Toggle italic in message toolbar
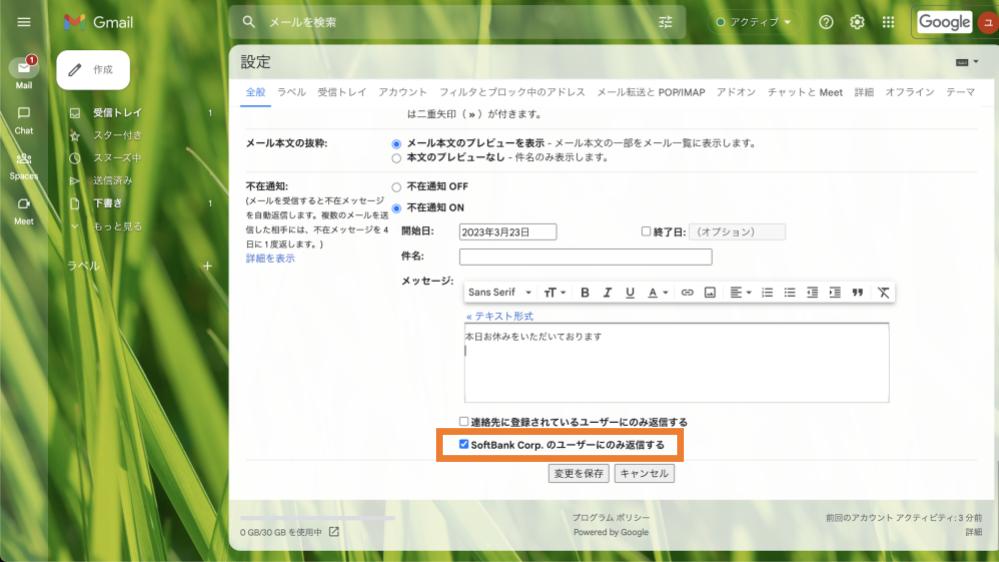 607,292
